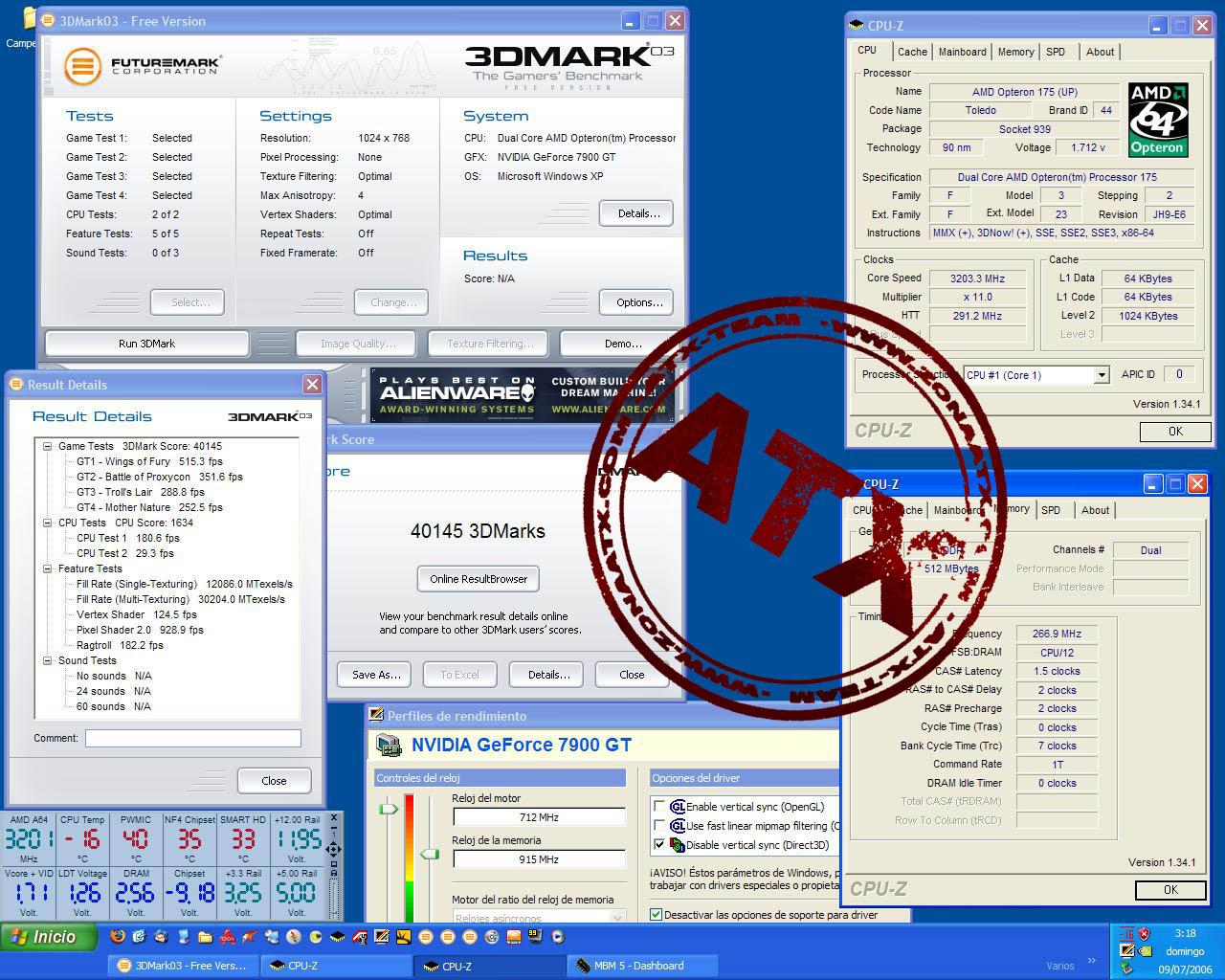Screen dimensions: 1225x980
Task: Click the Perfiles de rendimiento title icon
Action: (377, 715)
